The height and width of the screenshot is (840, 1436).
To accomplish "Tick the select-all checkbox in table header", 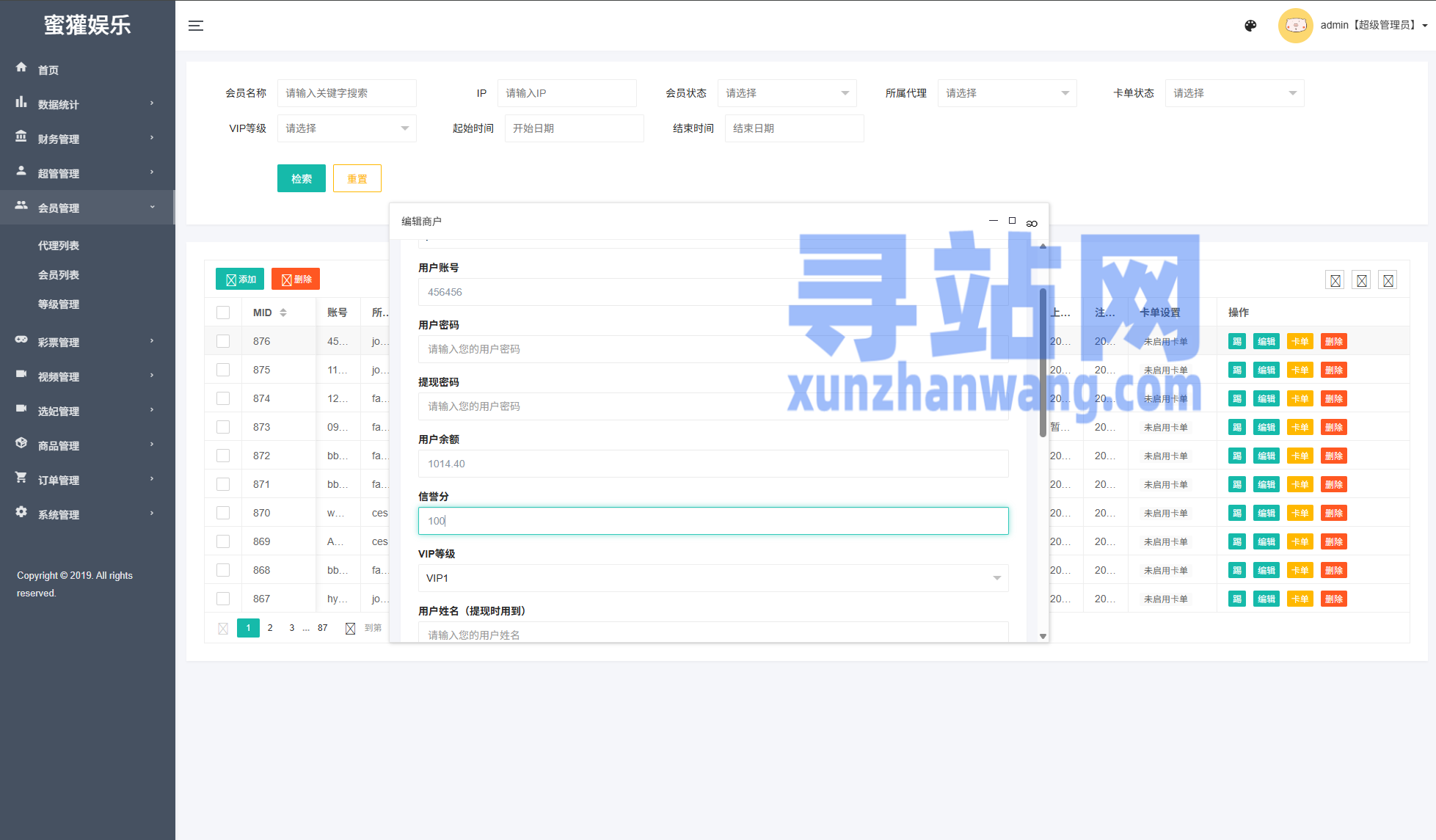I will [x=223, y=313].
